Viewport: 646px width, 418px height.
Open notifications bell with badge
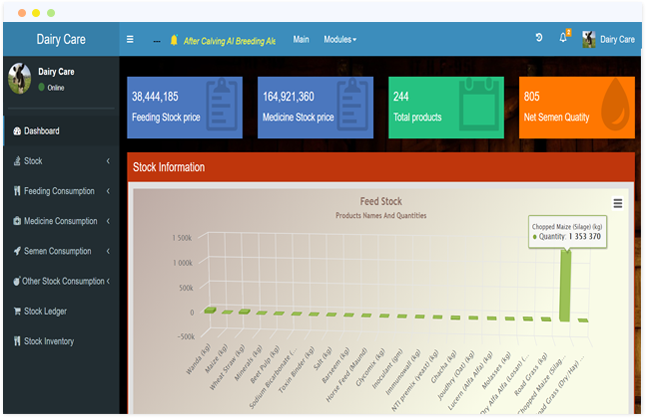564,37
